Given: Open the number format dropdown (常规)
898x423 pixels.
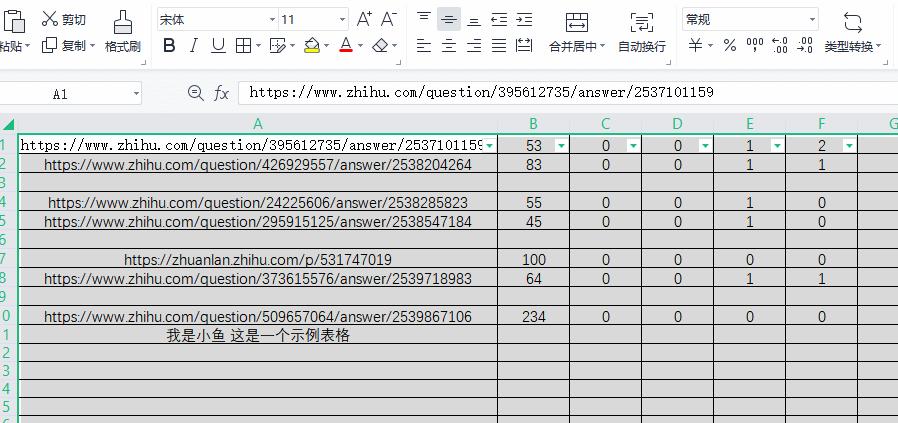Looking at the screenshot, I should (812, 20).
